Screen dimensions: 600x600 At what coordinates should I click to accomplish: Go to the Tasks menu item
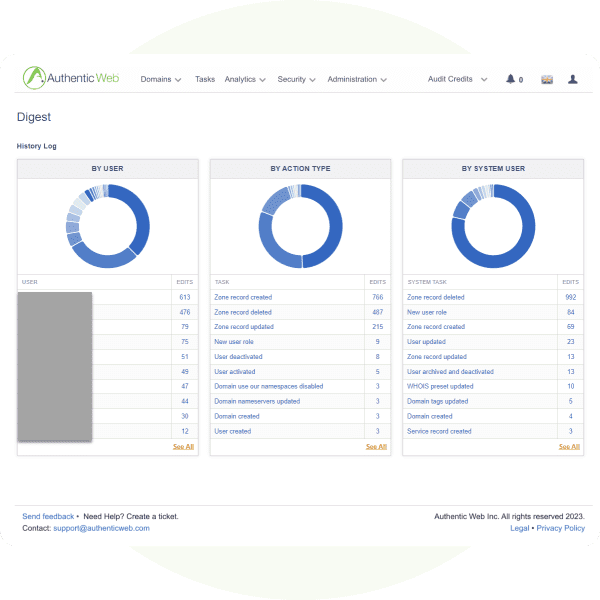205,79
